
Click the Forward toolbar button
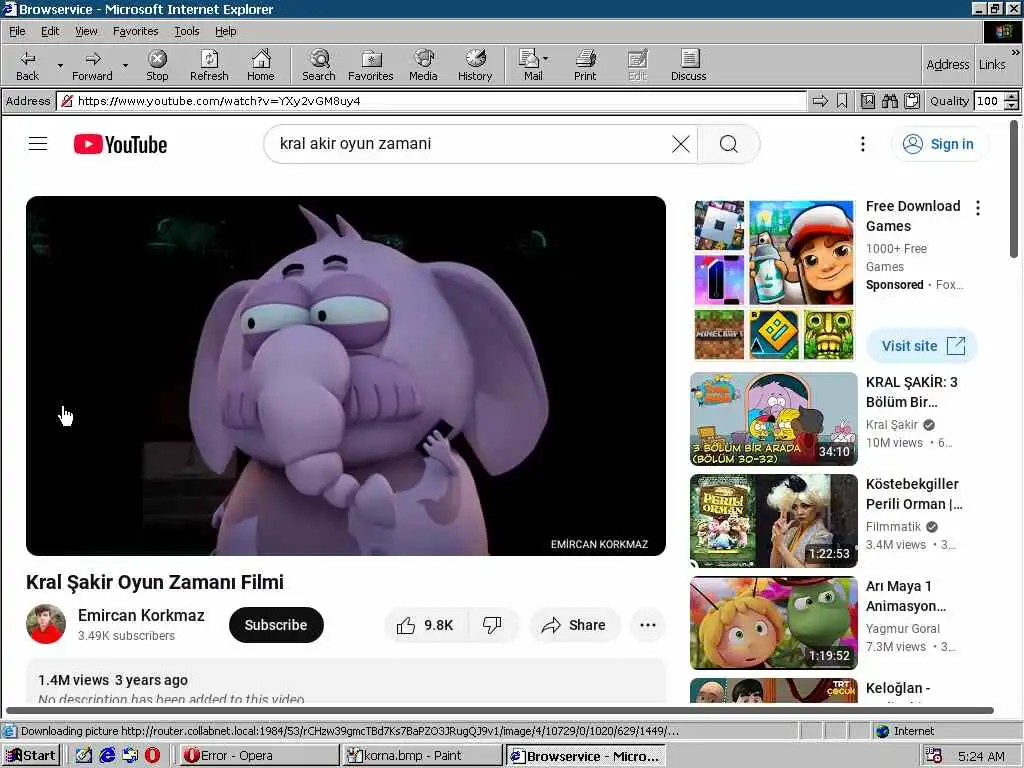(92, 65)
